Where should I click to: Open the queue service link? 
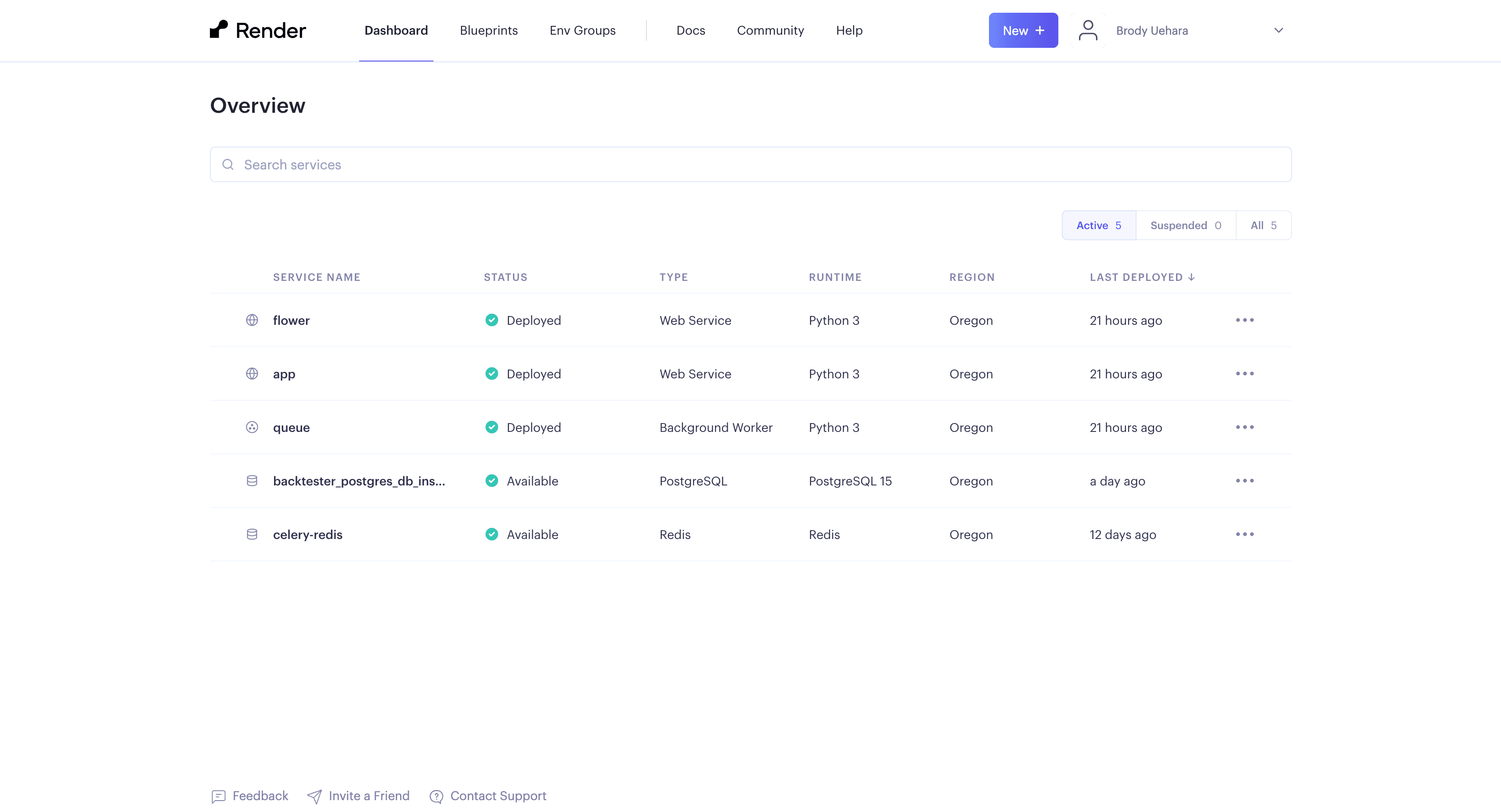point(291,428)
